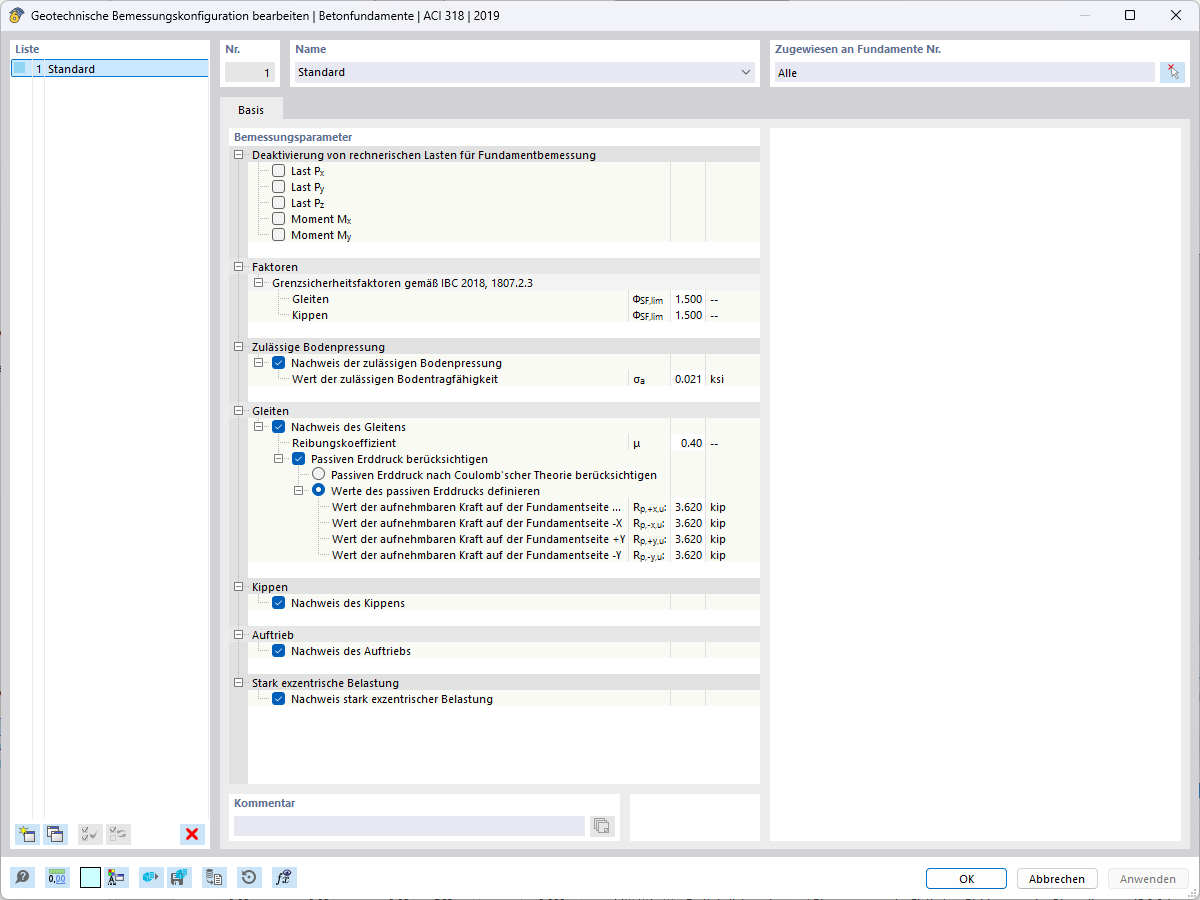Open unit and decimal places settings
The height and width of the screenshot is (900, 1200).
[x=56, y=877]
